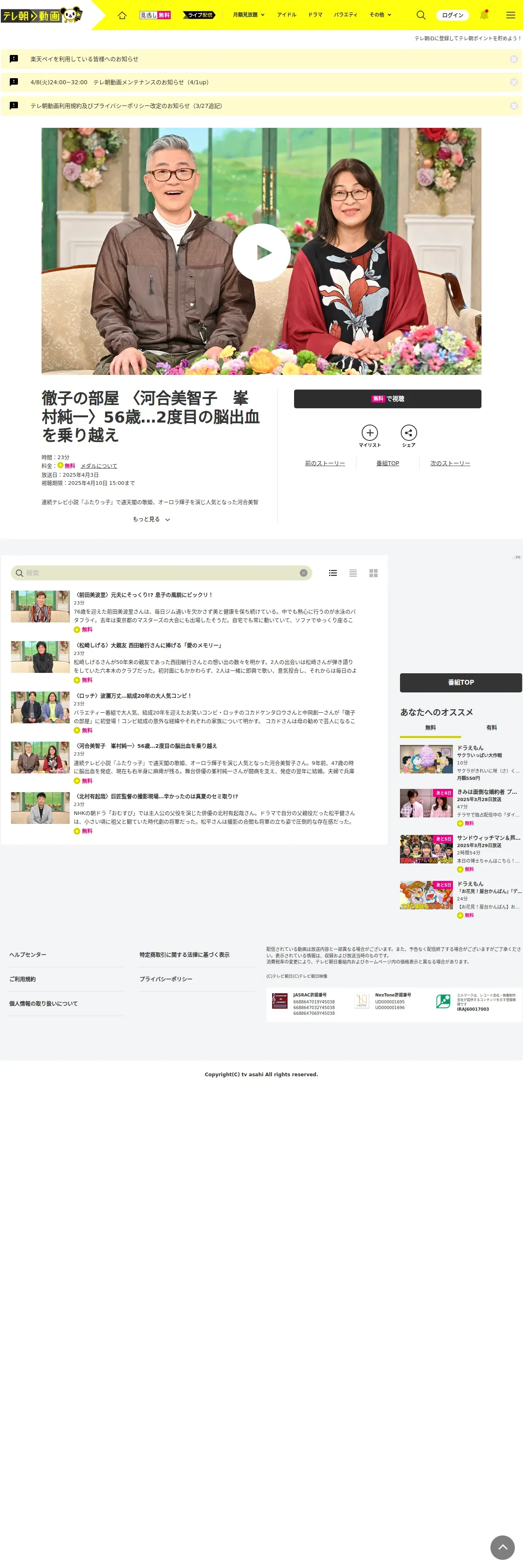Open 前田美波里 episode title
This screenshot has height=1568, width=523.
144,595
